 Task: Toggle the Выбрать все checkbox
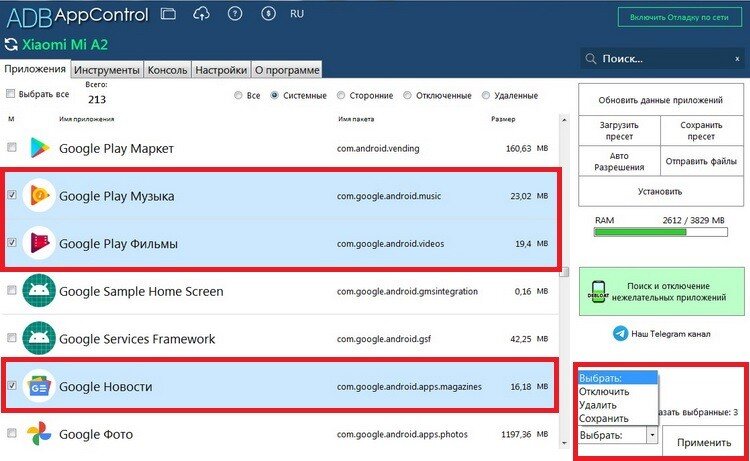pos(11,94)
